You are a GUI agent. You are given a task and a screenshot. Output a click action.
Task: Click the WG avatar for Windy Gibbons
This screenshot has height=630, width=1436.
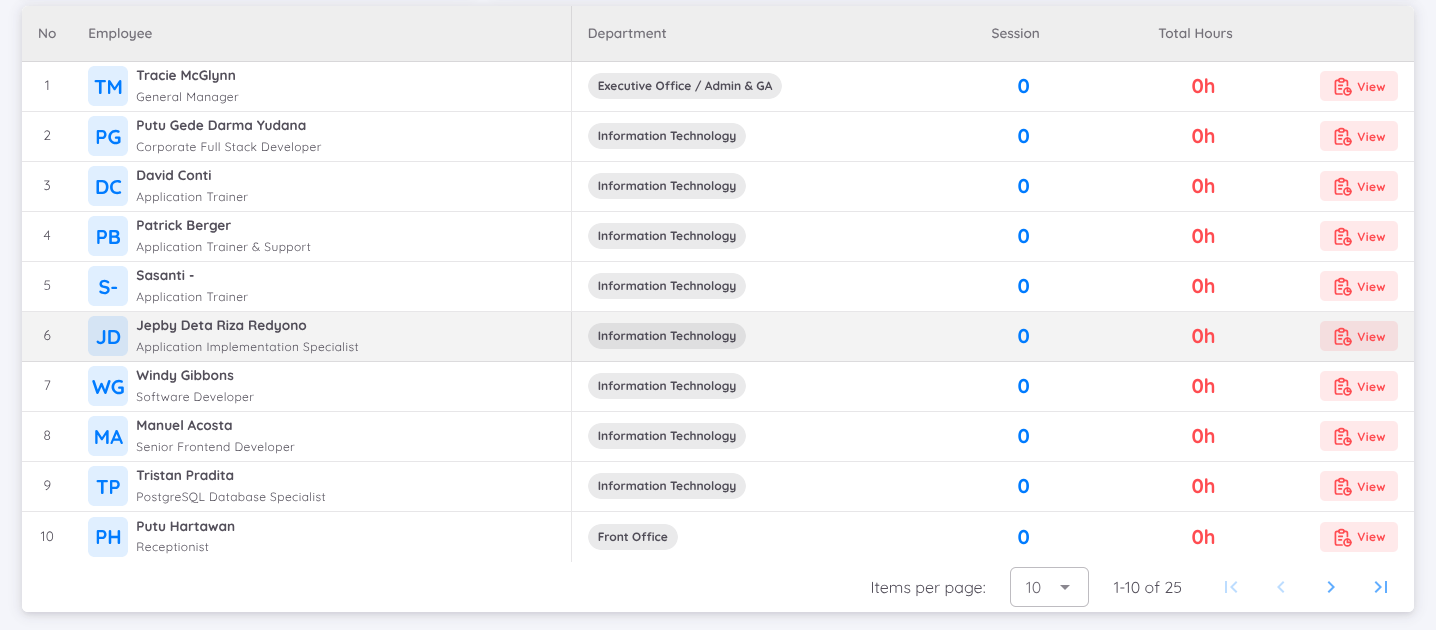108,387
